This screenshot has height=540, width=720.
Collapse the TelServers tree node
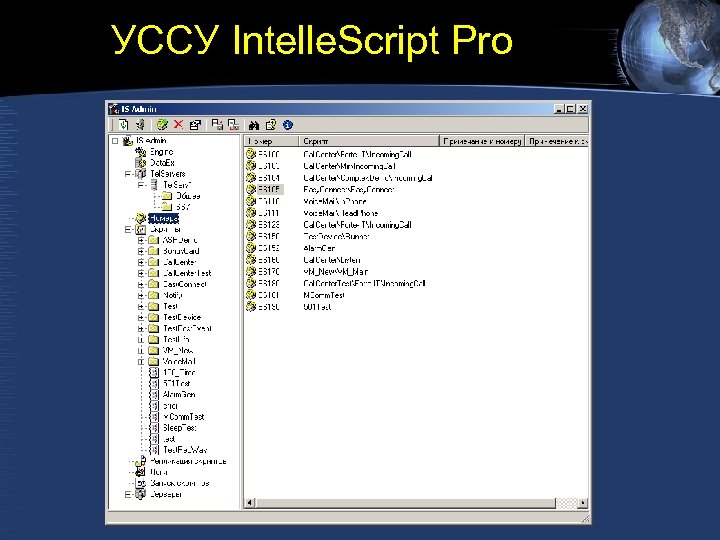[128, 174]
